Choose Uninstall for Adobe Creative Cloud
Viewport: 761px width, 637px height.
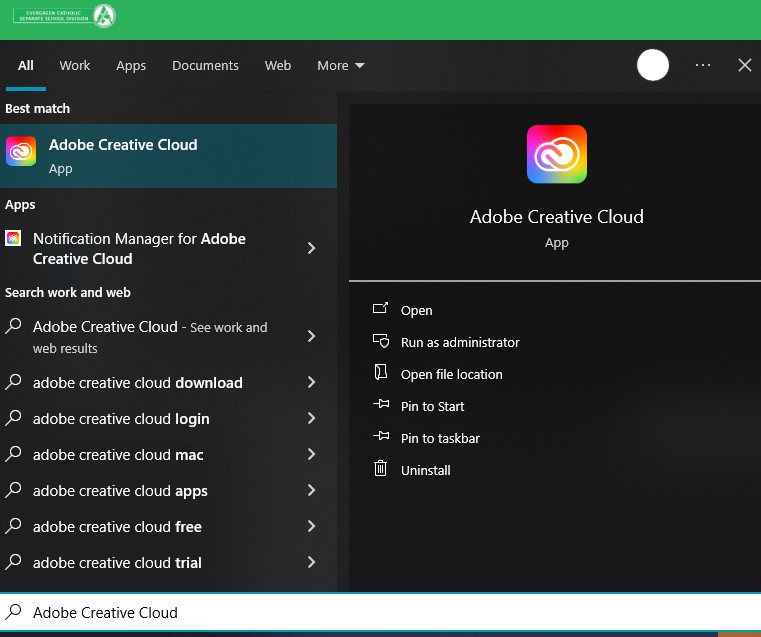[426, 471]
